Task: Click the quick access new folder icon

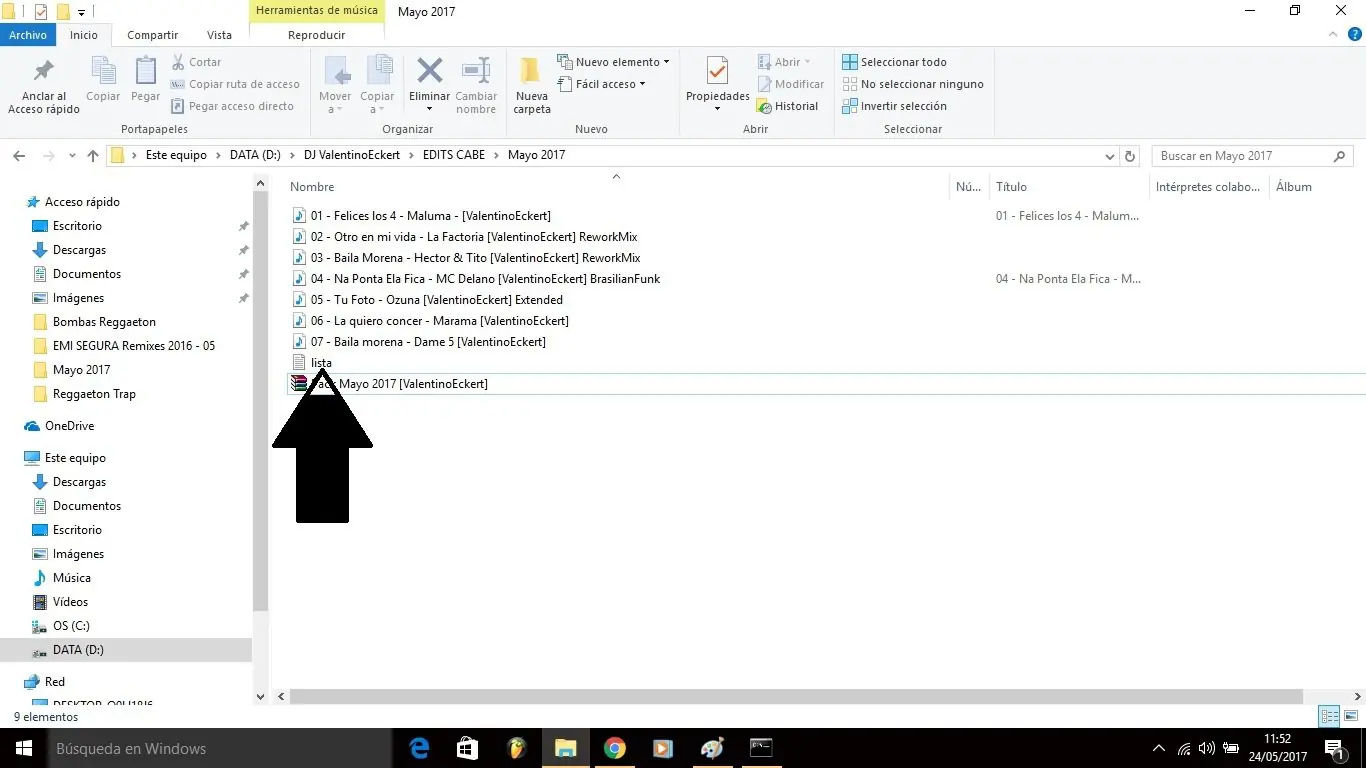Action: 63,12
